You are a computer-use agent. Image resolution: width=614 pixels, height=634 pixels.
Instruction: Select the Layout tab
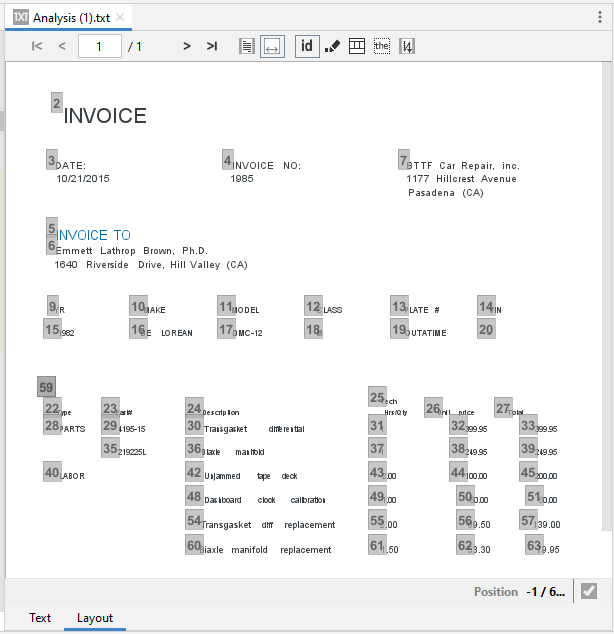click(x=95, y=618)
